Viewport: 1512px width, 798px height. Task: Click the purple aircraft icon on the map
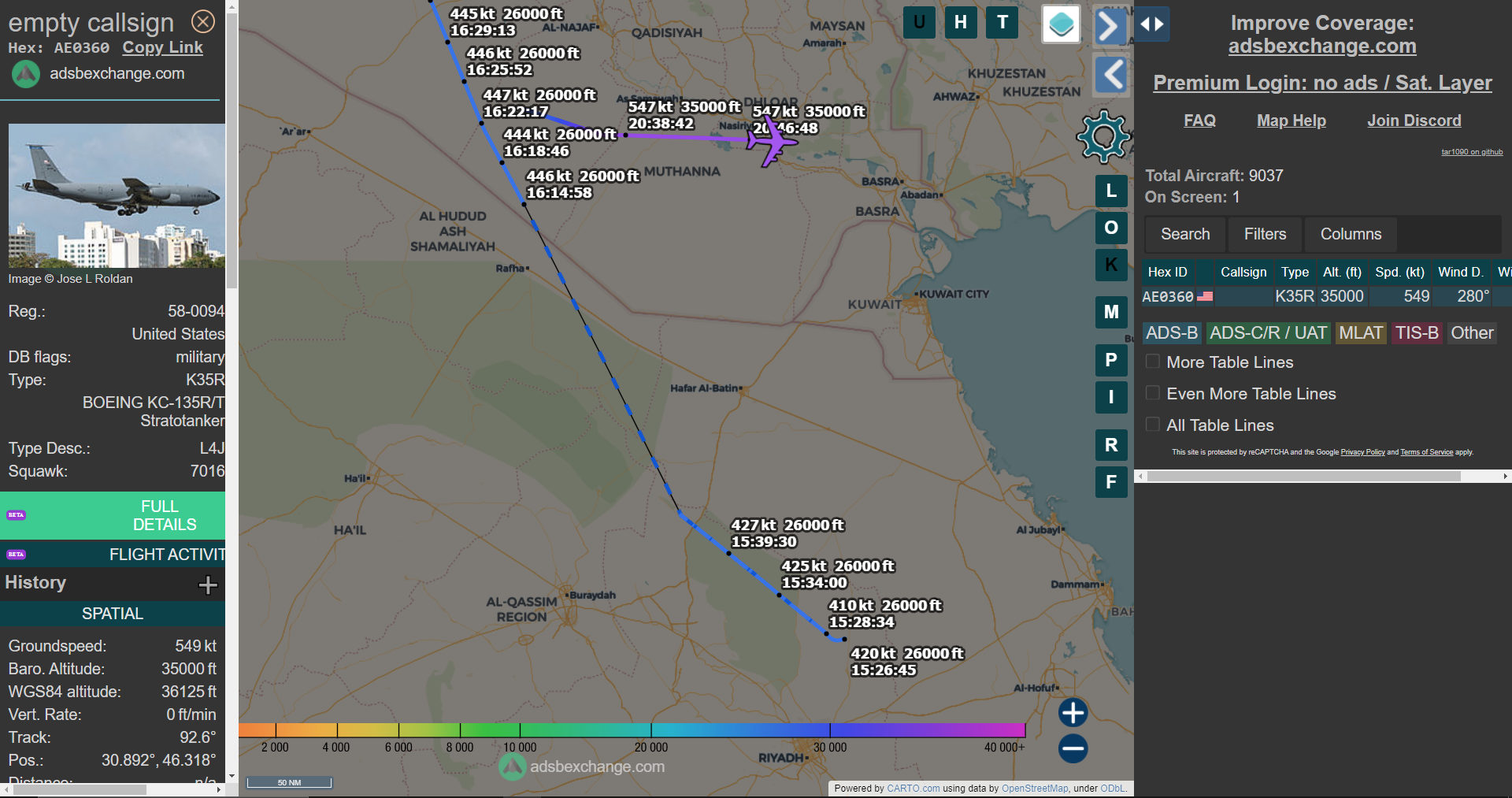point(772,142)
